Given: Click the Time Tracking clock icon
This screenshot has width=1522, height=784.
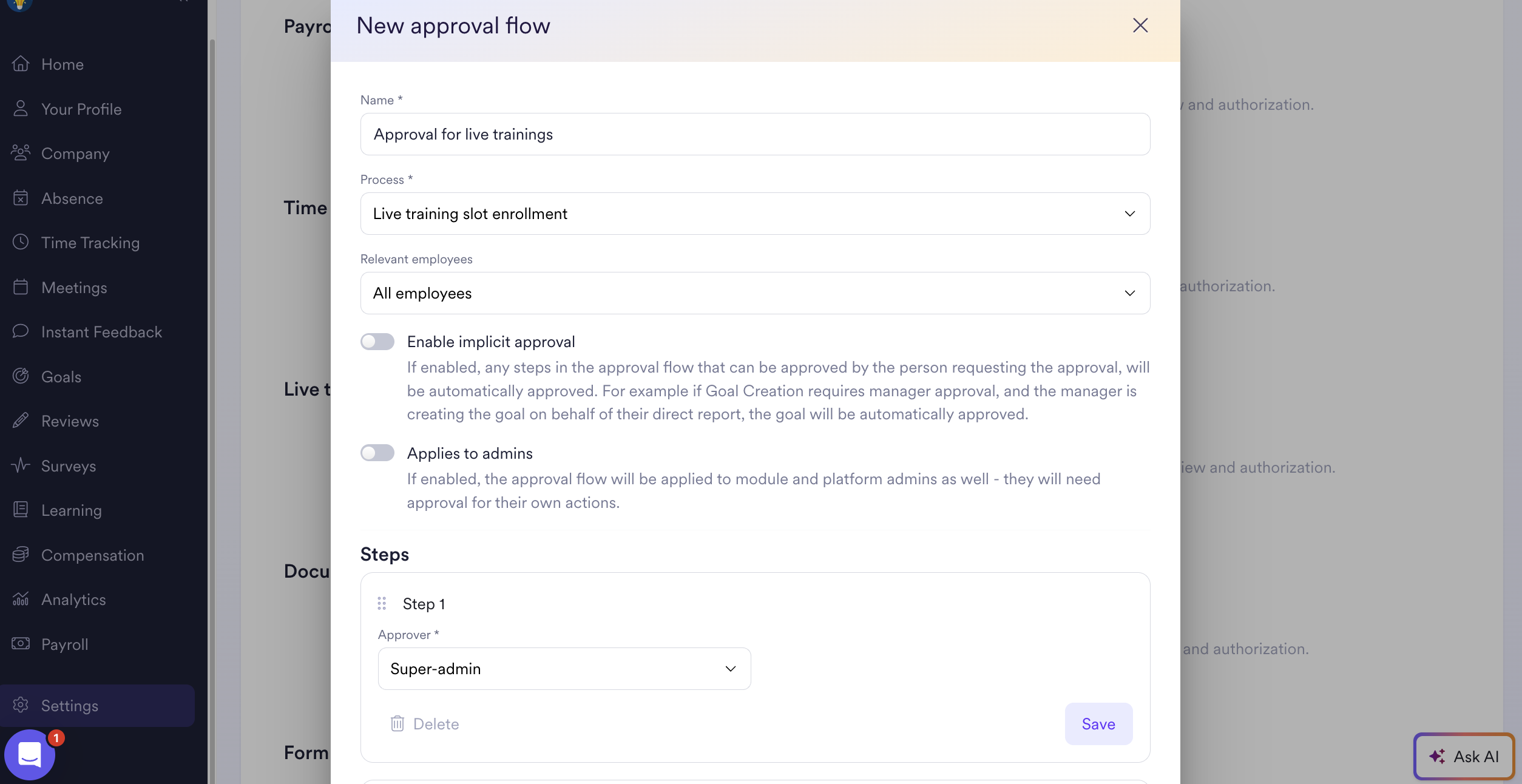Looking at the screenshot, I should (21, 242).
